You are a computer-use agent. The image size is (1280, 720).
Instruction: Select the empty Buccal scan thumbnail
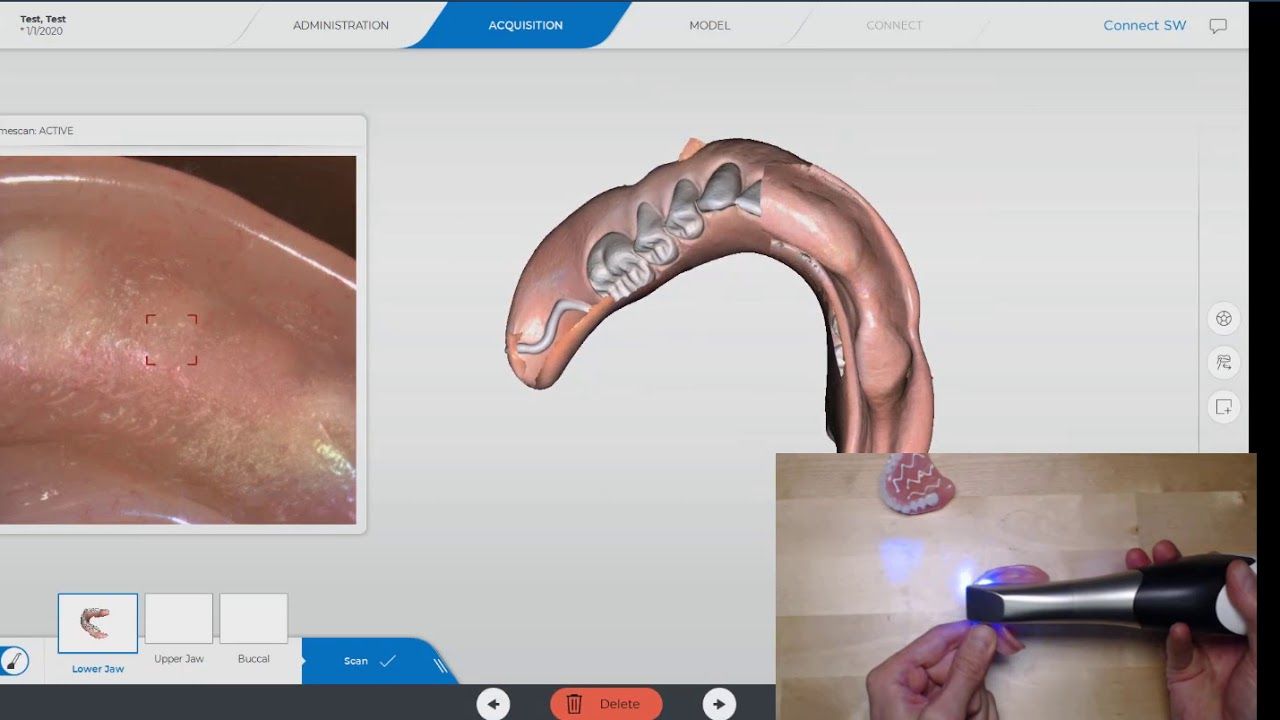(254, 619)
